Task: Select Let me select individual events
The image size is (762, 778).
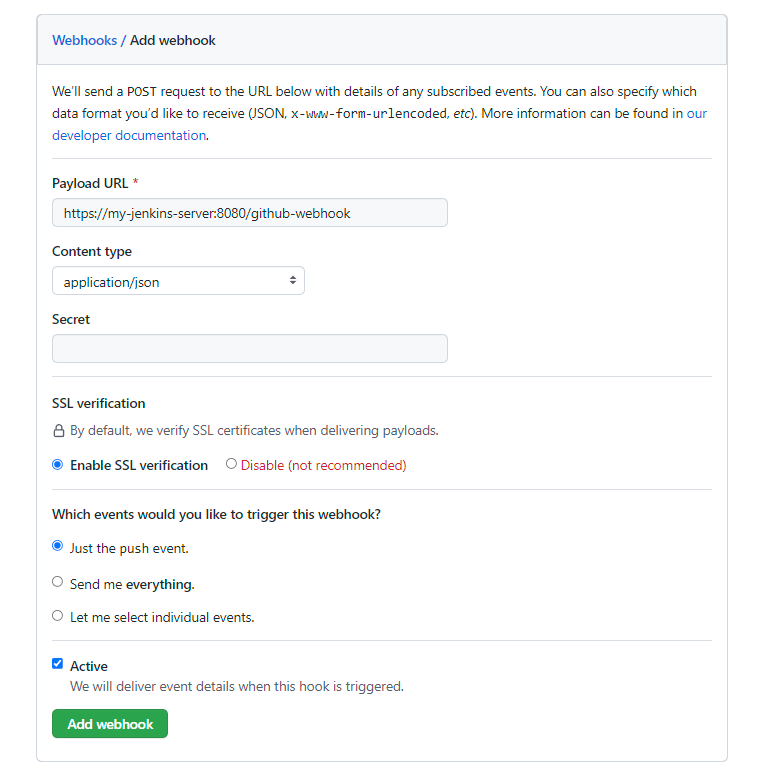Action: (58, 616)
